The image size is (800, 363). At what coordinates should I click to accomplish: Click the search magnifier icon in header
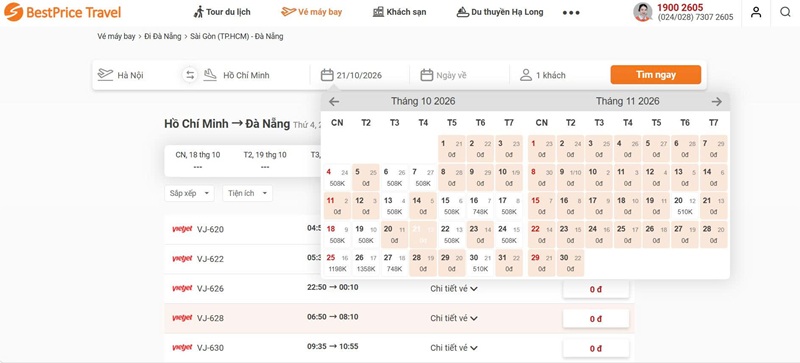click(785, 12)
